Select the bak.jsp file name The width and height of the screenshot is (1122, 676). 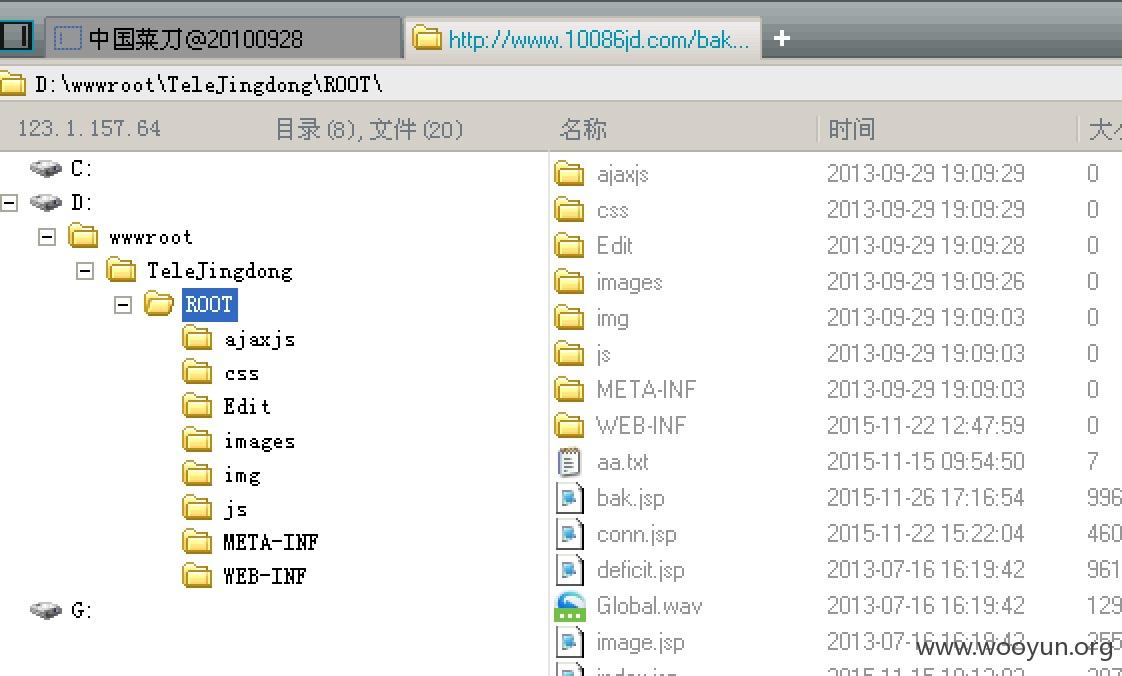click(630, 498)
